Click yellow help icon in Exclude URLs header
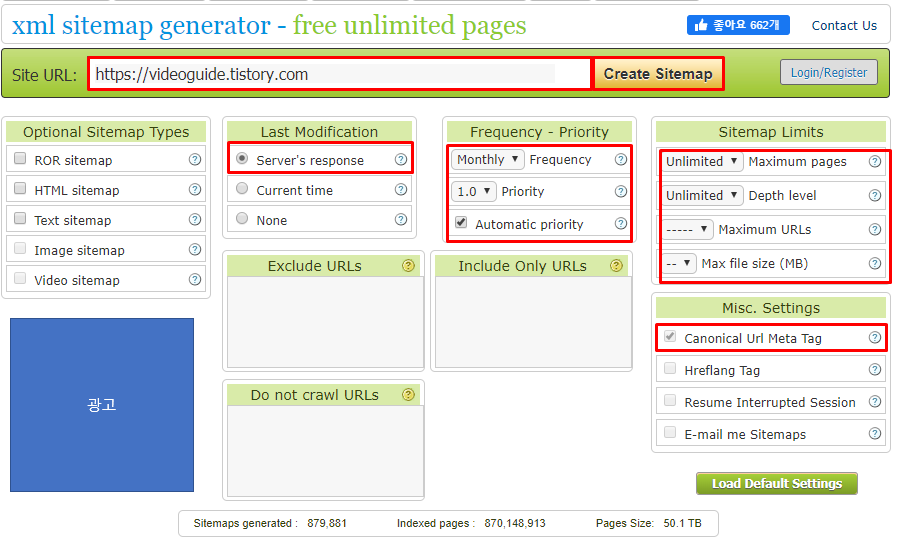 click(408, 265)
